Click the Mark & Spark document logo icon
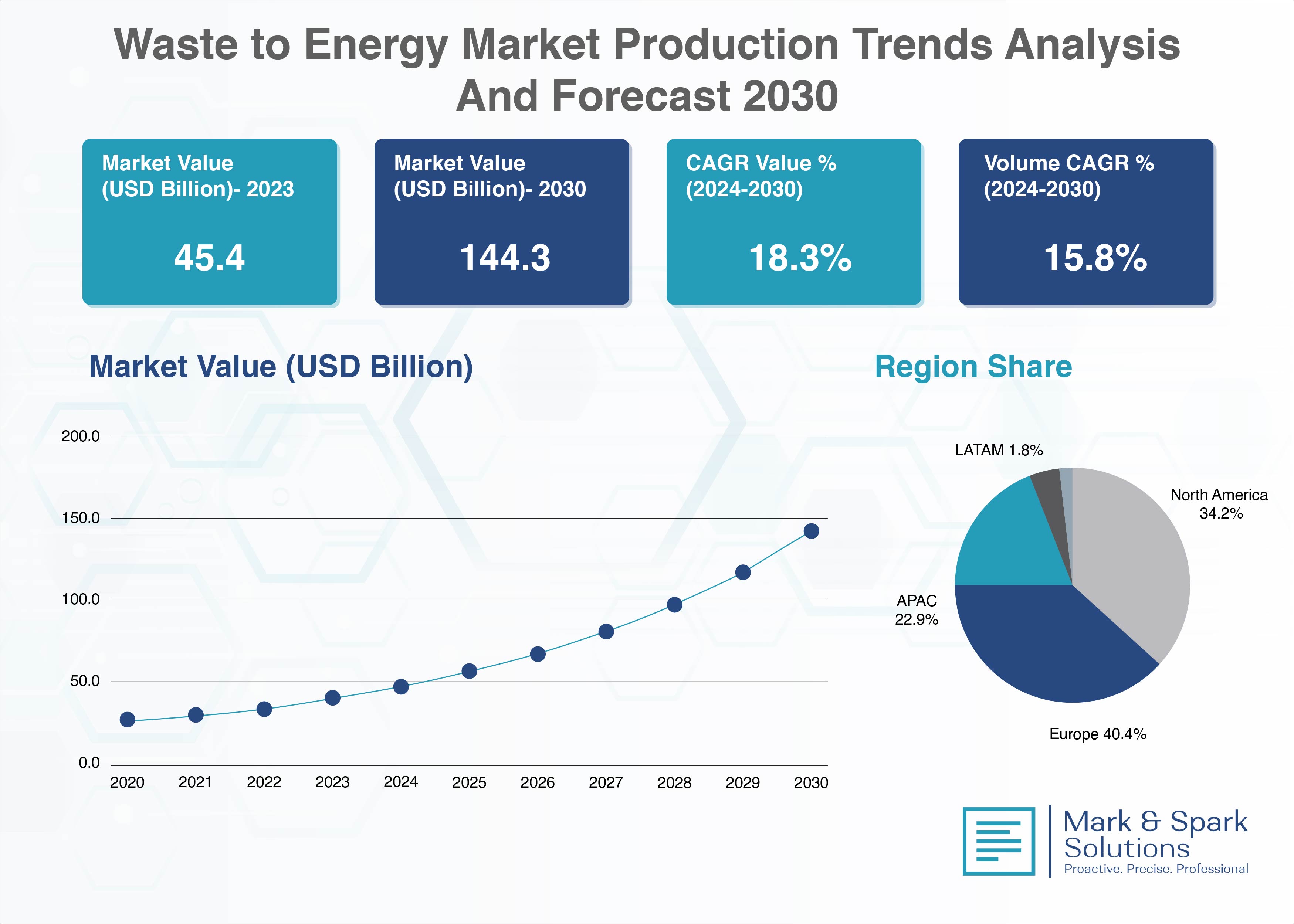1294x924 pixels. pos(999,841)
